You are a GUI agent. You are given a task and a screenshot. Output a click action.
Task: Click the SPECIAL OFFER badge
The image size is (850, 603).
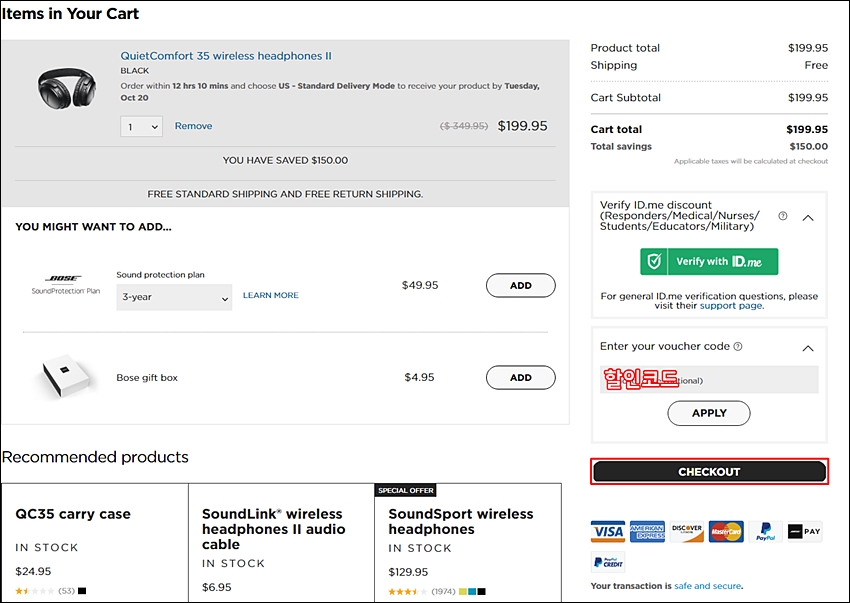point(405,490)
